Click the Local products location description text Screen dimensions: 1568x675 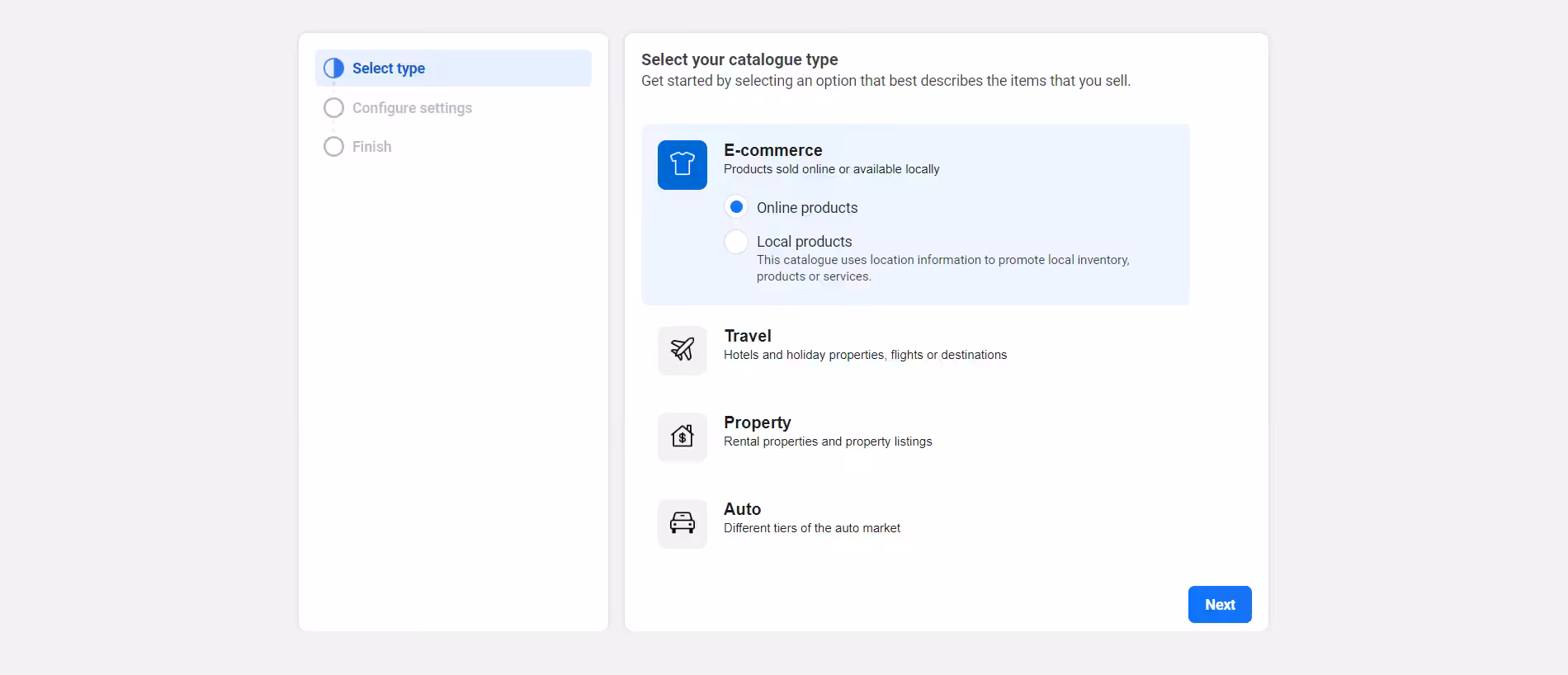943,268
